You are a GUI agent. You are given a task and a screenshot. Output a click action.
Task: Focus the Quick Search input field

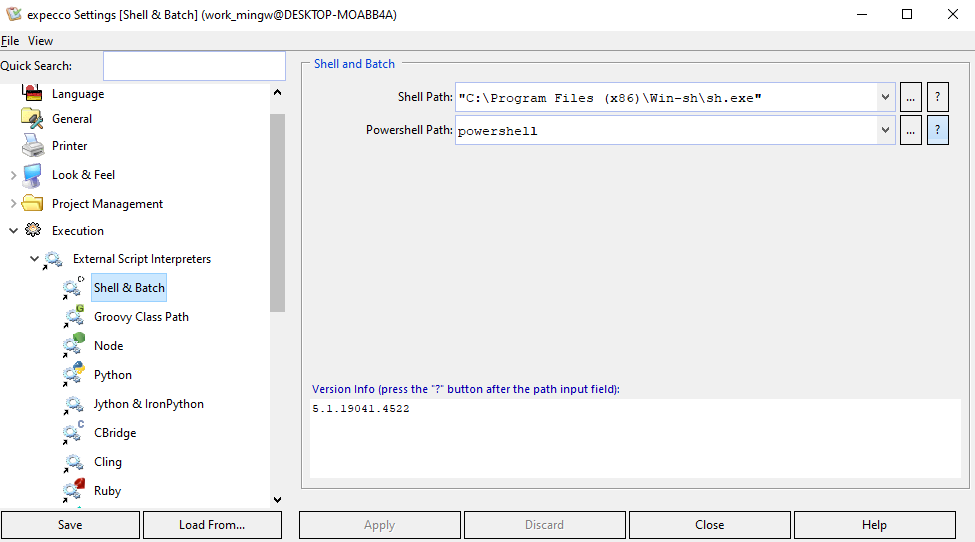(x=194, y=66)
